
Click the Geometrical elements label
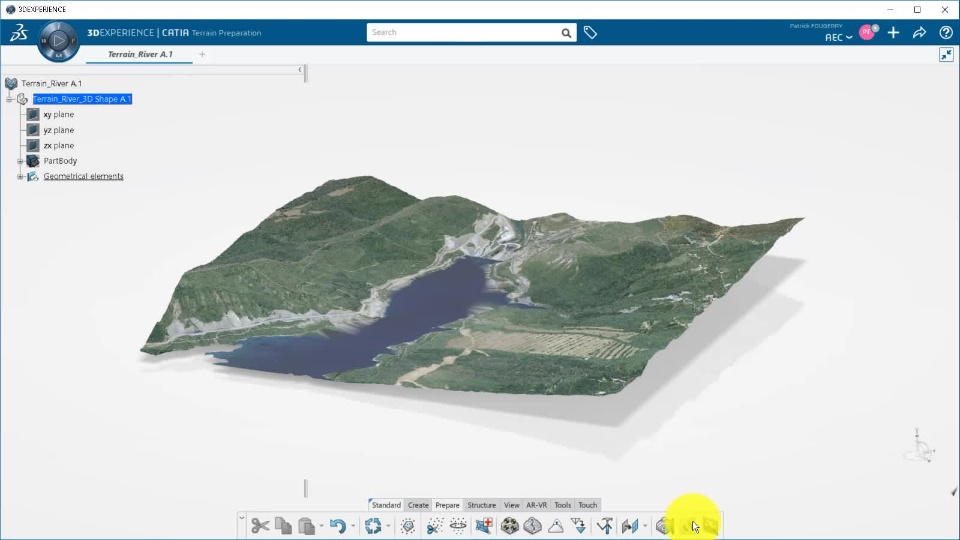pos(83,176)
